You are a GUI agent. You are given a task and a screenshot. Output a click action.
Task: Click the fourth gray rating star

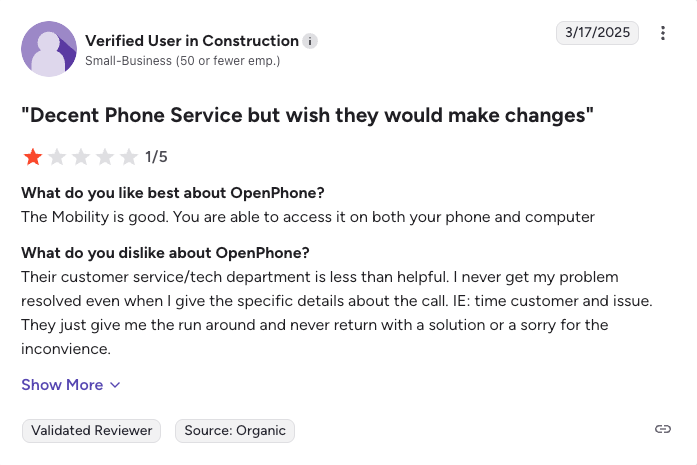(x=105, y=156)
